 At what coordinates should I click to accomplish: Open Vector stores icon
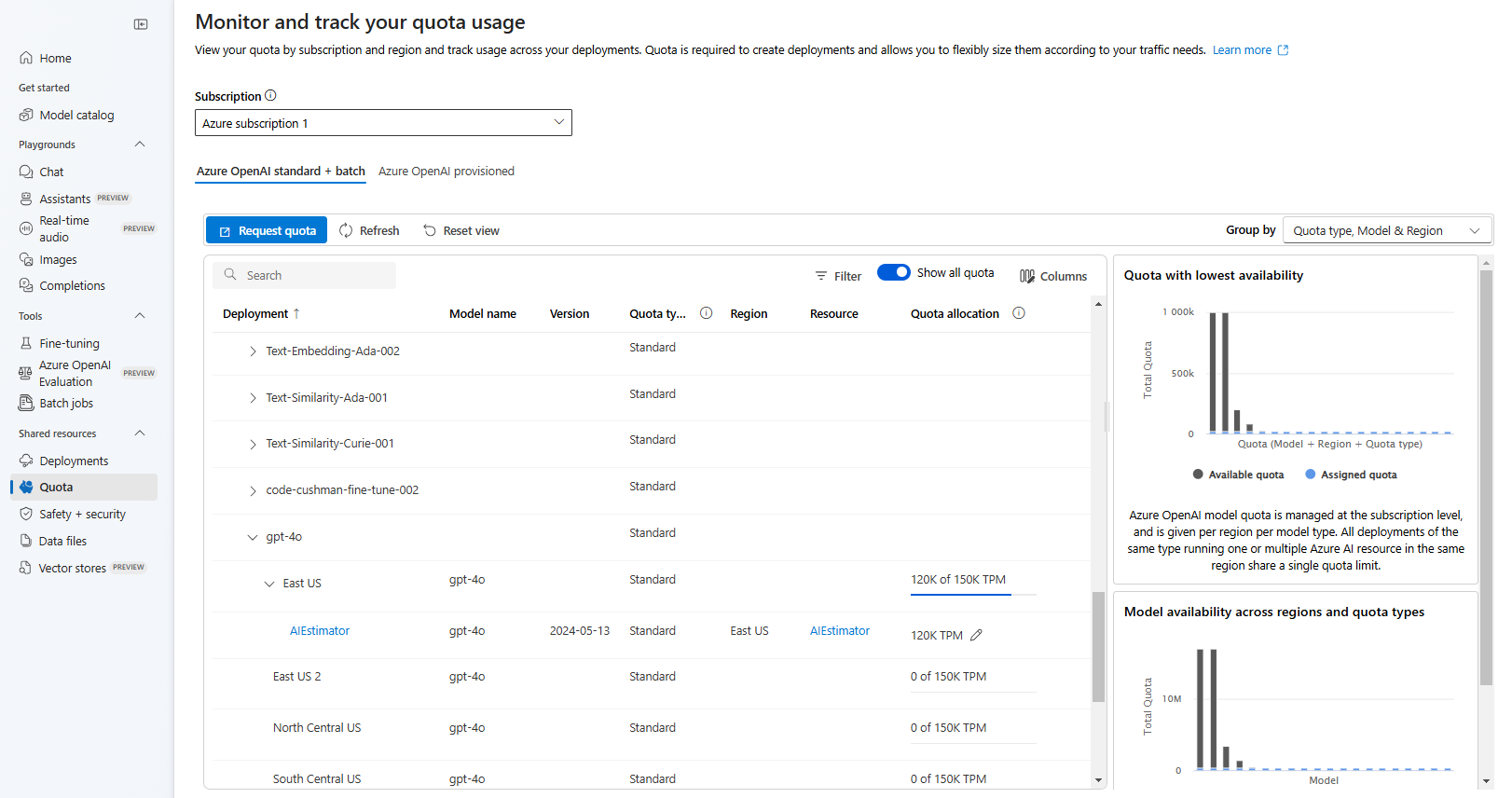pyautogui.click(x=25, y=568)
